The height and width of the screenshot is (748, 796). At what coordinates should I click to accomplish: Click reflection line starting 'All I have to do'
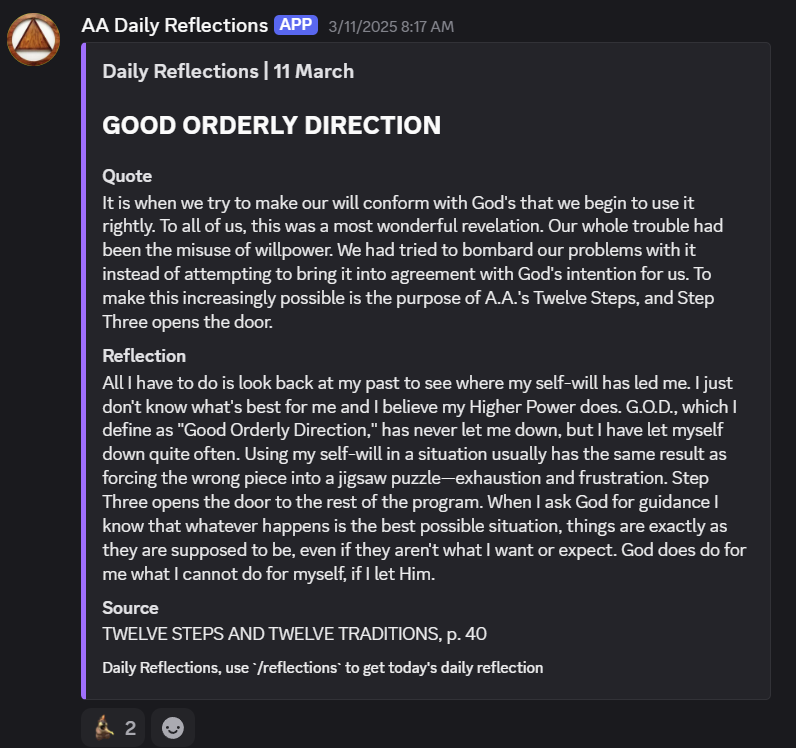[417, 382]
